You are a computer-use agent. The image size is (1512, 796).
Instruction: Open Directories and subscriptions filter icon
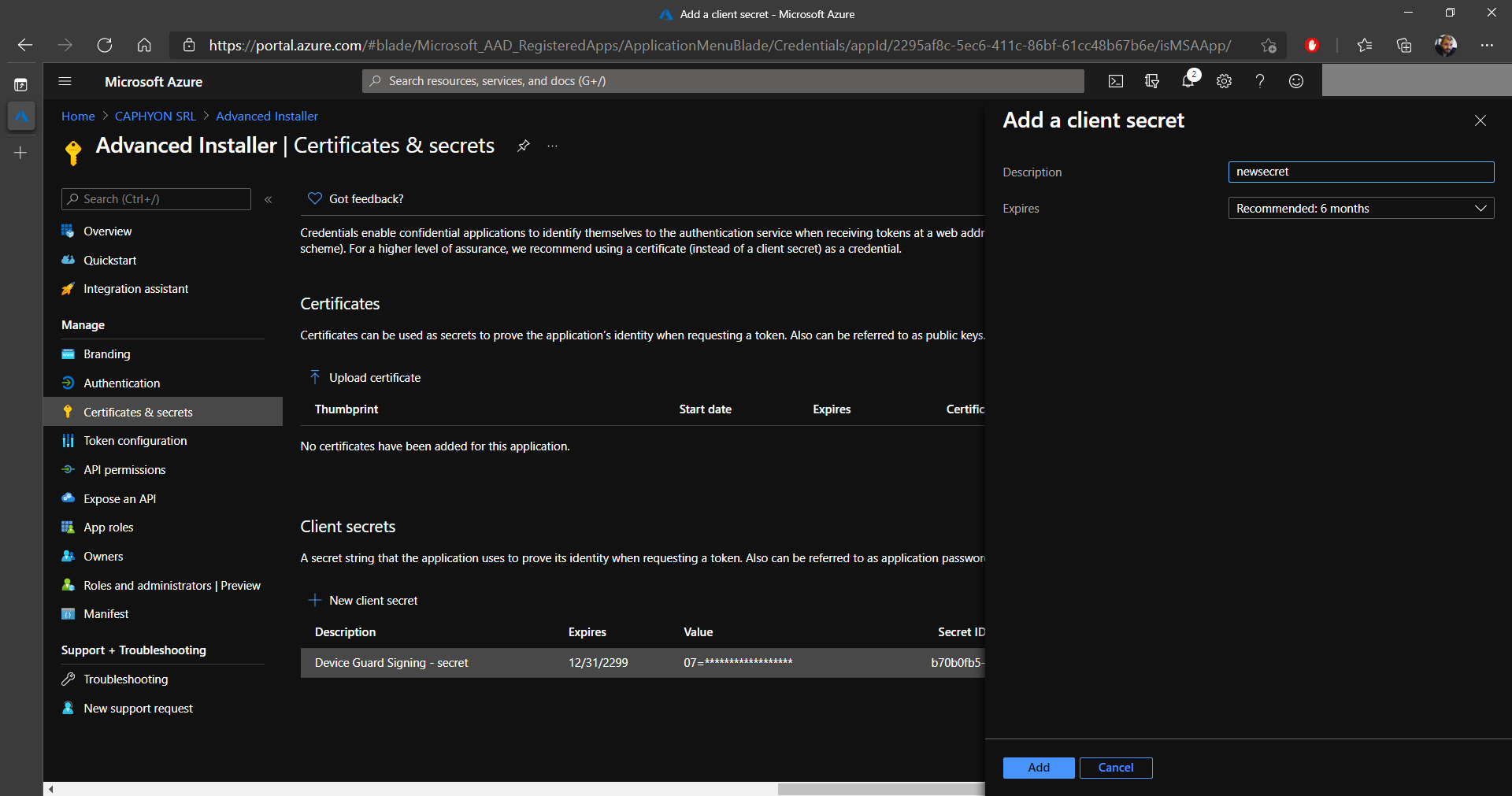pyautogui.click(x=1151, y=81)
